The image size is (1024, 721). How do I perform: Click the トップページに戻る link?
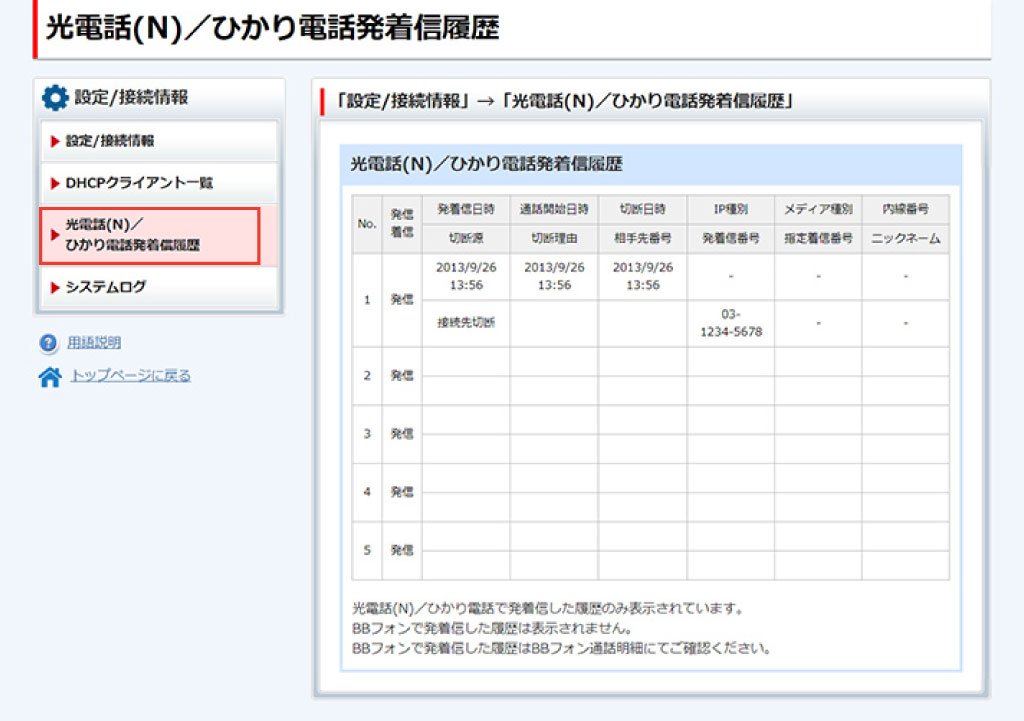coord(129,376)
